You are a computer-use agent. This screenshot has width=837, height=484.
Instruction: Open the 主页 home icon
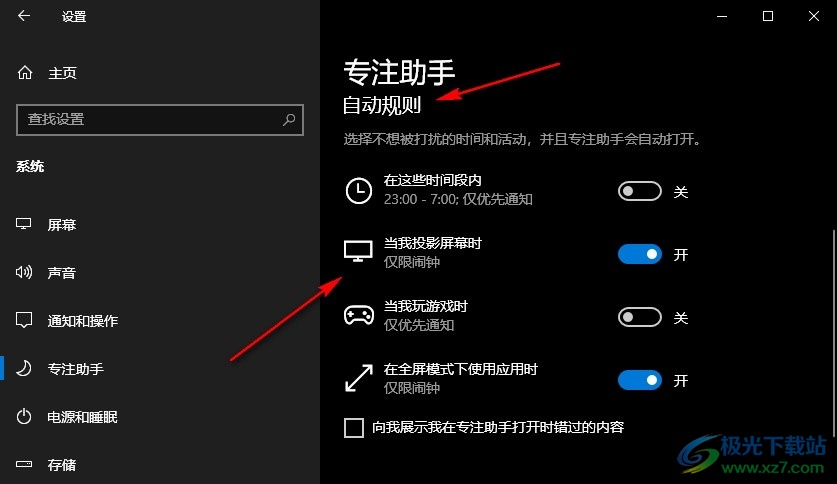point(25,73)
